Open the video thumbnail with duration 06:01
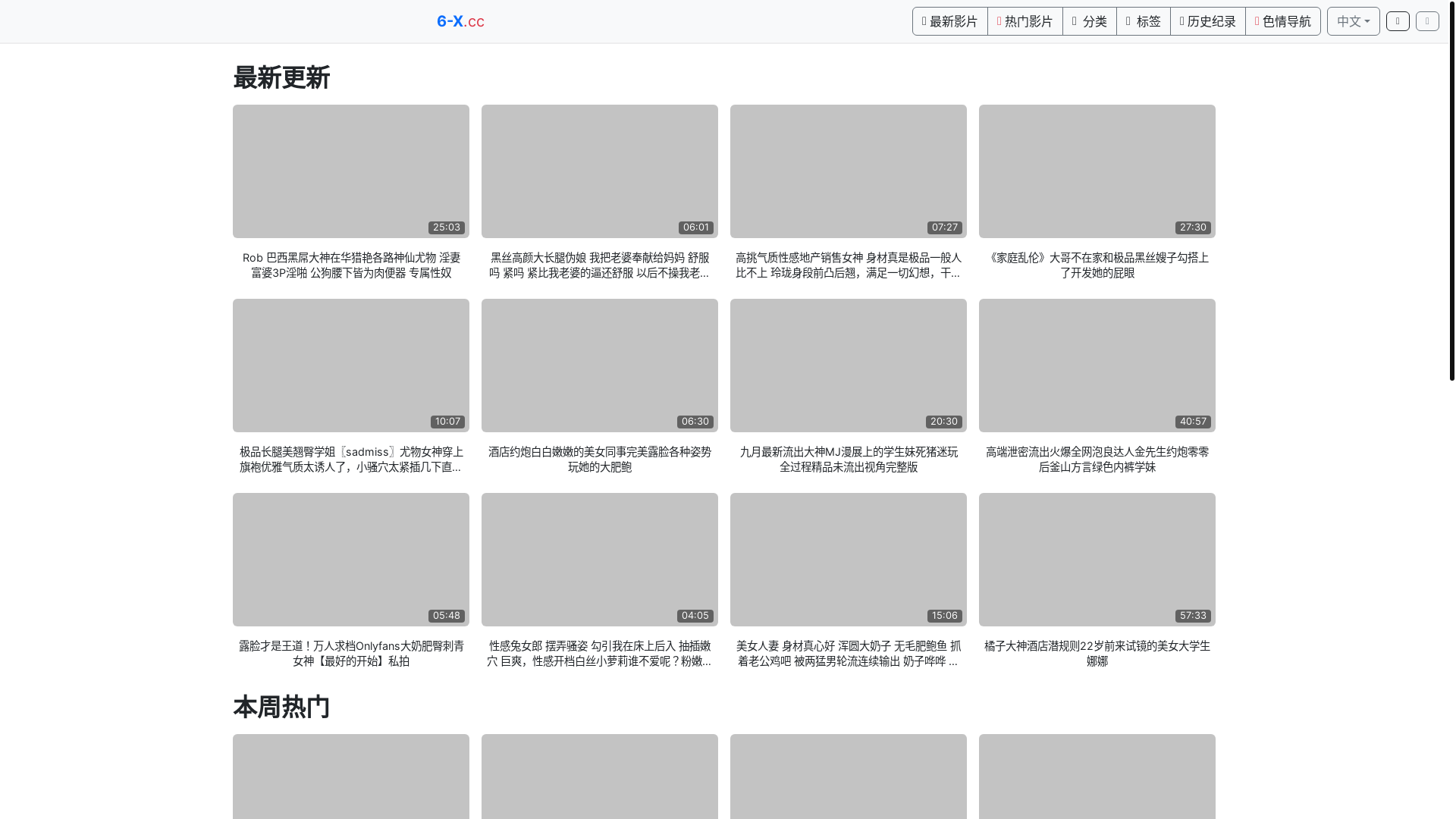Image resolution: width=1456 pixels, height=819 pixels. click(600, 171)
